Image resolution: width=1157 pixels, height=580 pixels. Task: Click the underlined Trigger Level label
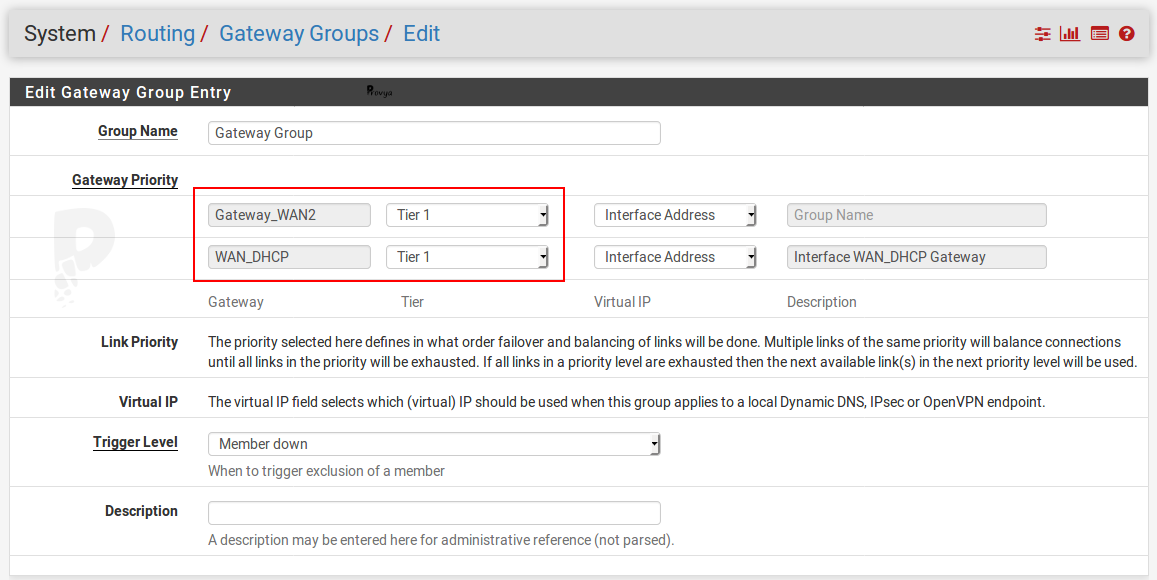(135, 441)
